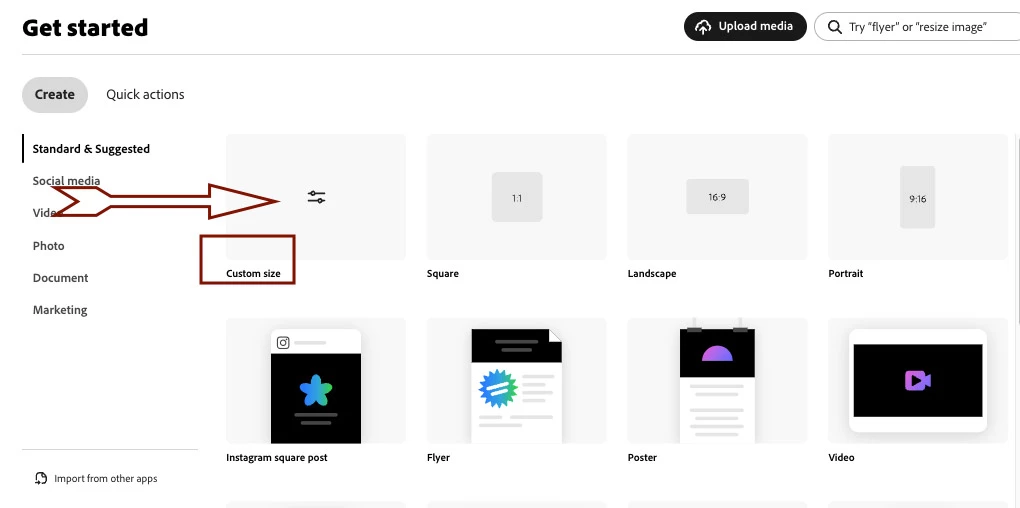Choose the 16:9 Landscape thumbnail
The width and height of the screenshot is (1020, 508).
pyautogui.click(x=718, y=197)
